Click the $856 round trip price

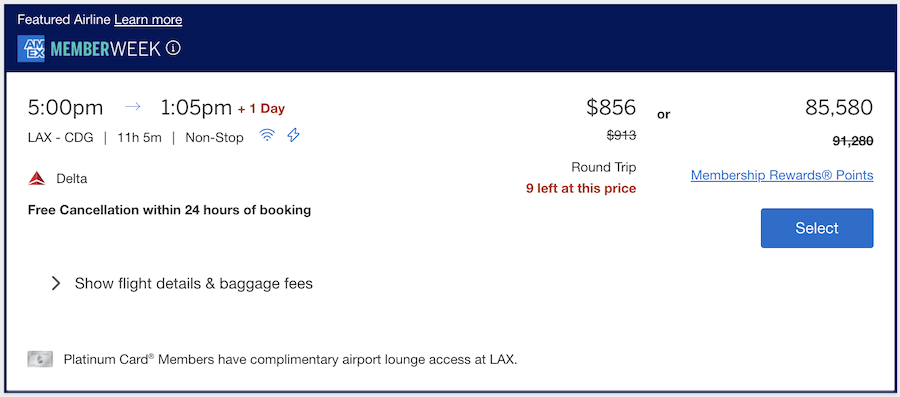click(611, 107)
